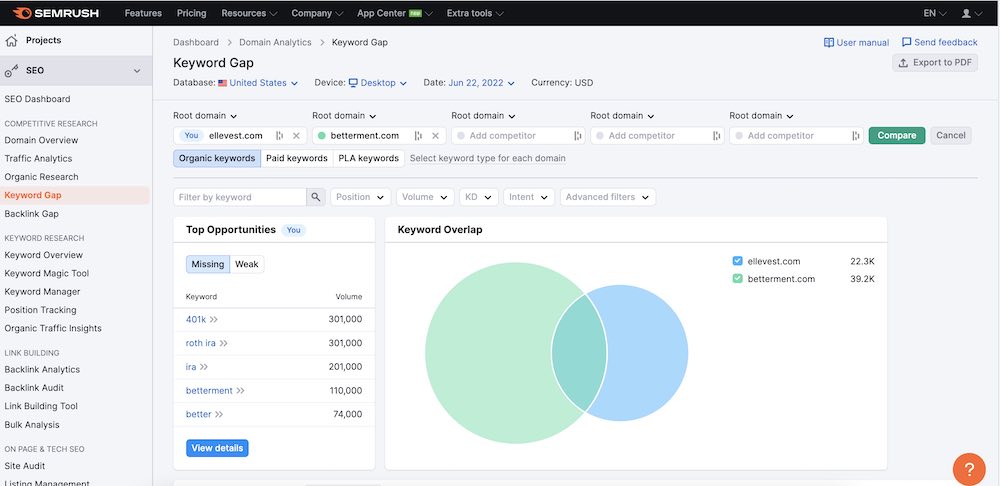Open the Database United States dropdown
Viewport: 1000px width, 486px height.
point(258,83)
